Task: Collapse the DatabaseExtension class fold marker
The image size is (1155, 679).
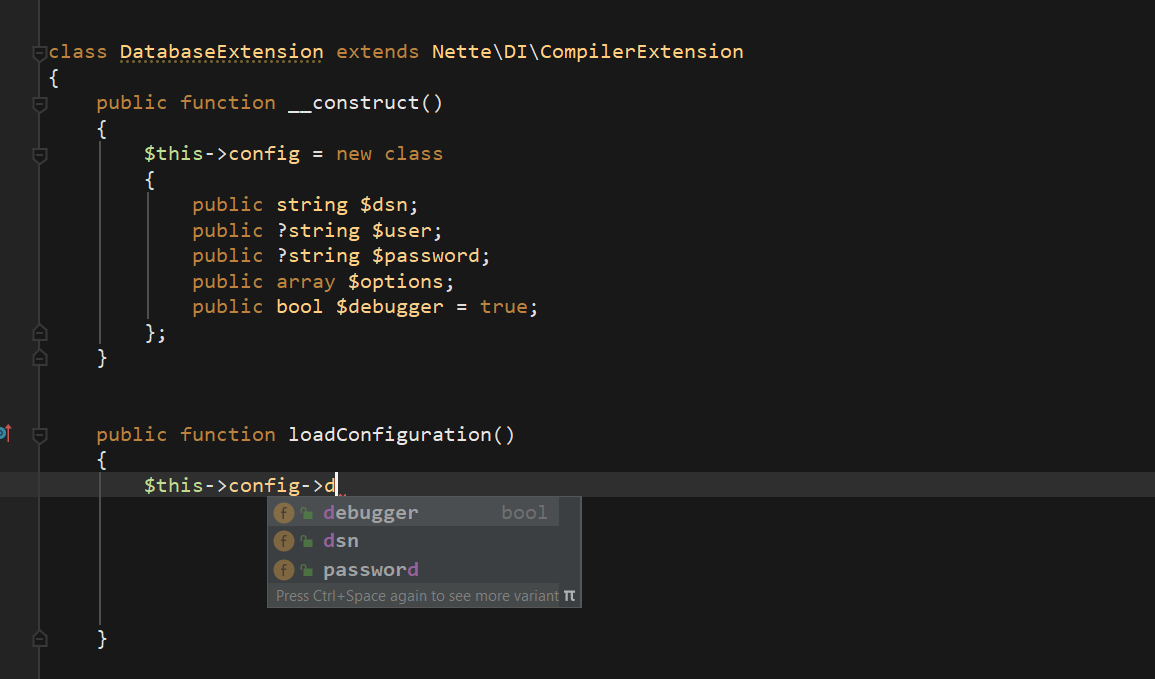Action: (40, 52)
